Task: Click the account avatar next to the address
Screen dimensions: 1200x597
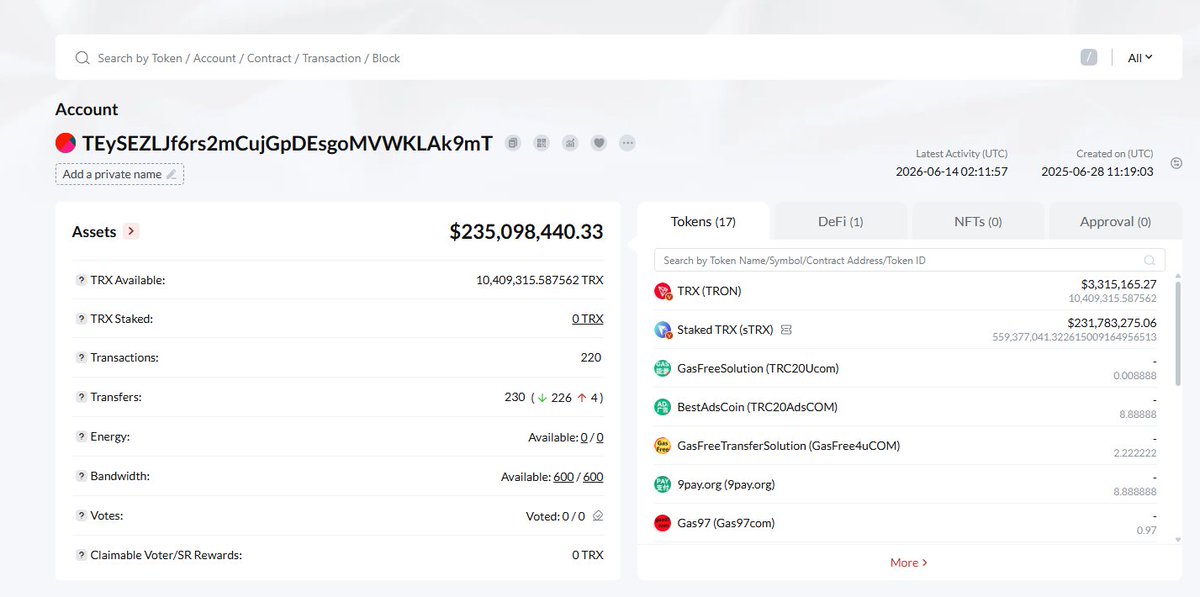Action: 65,143
